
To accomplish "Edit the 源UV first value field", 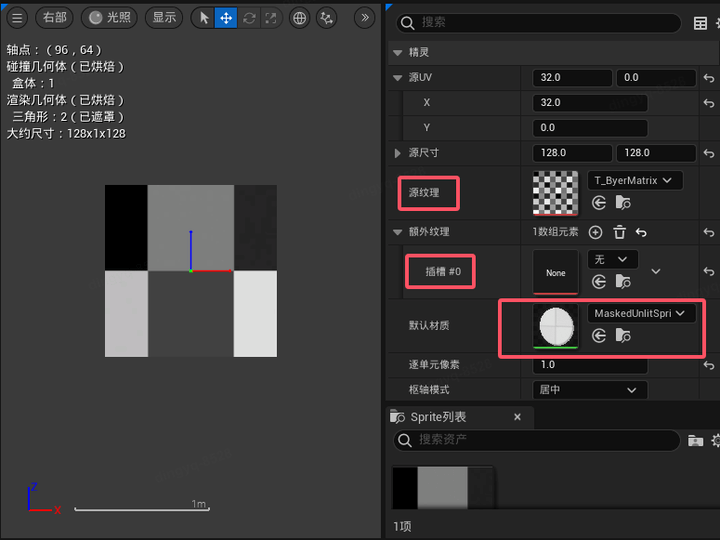I will pyautogui.click(x=572, y=78).
